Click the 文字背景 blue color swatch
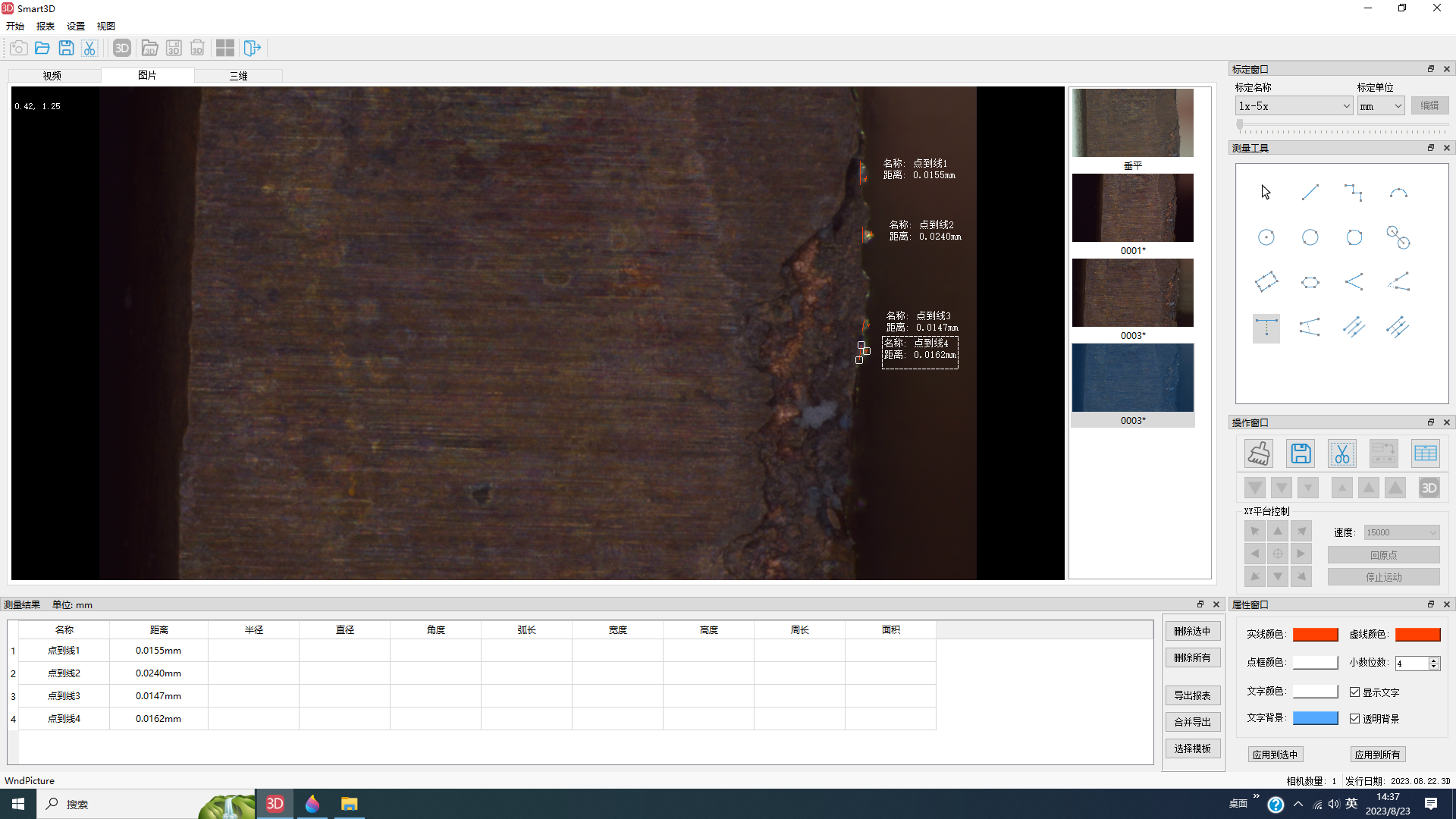This screenshot has width=1456, height=819. 1315,718
